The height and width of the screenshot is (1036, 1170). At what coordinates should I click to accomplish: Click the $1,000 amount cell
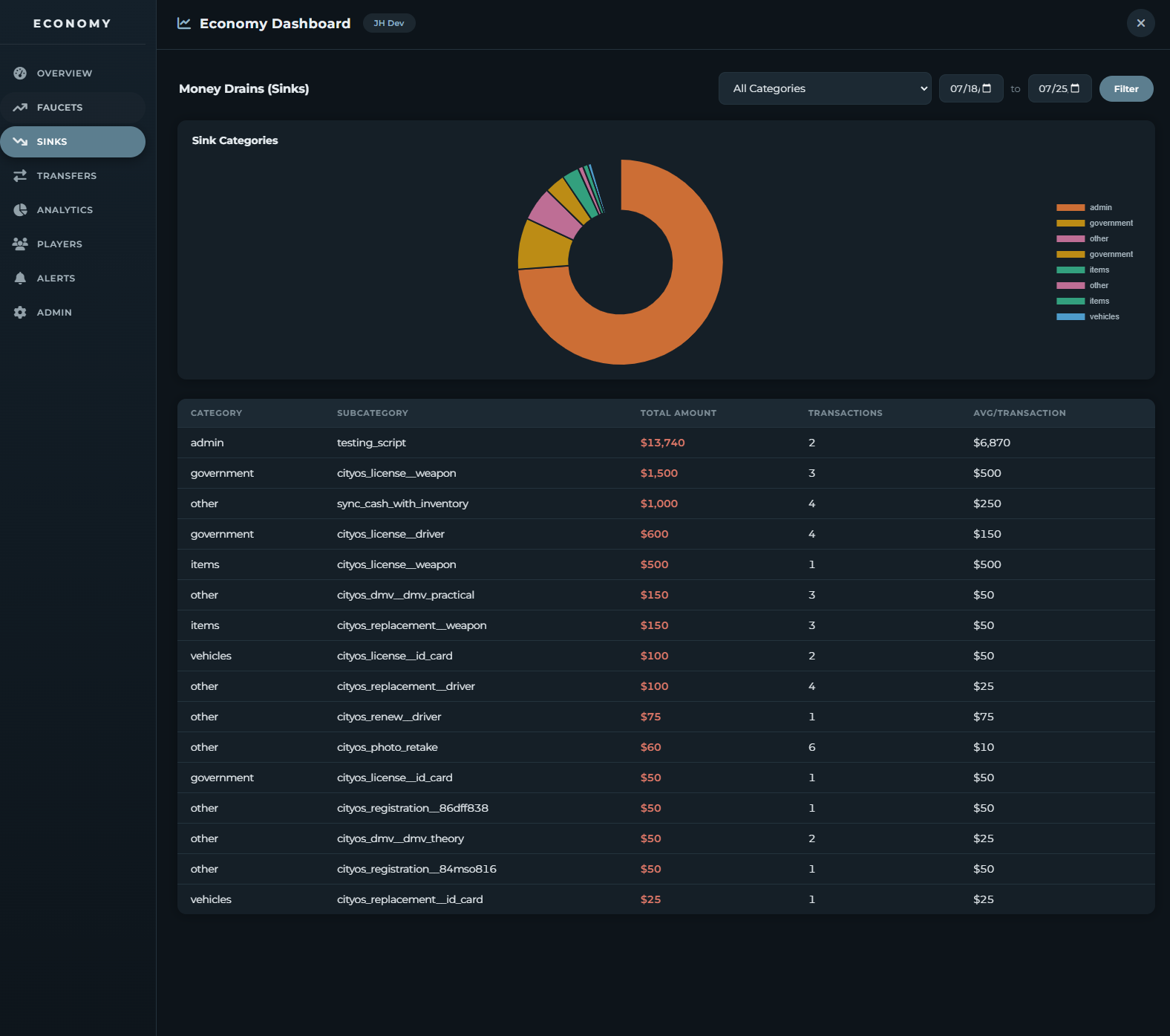[x=659, y=504]
